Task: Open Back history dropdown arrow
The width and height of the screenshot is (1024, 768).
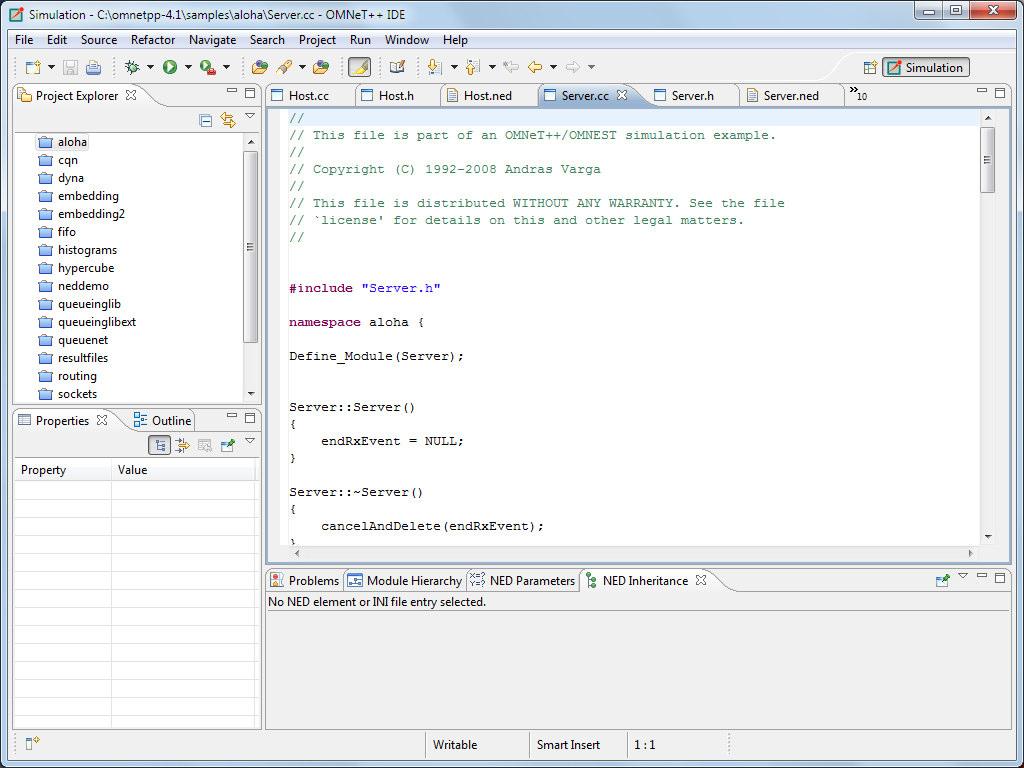Action: click(x=553, y=67)
